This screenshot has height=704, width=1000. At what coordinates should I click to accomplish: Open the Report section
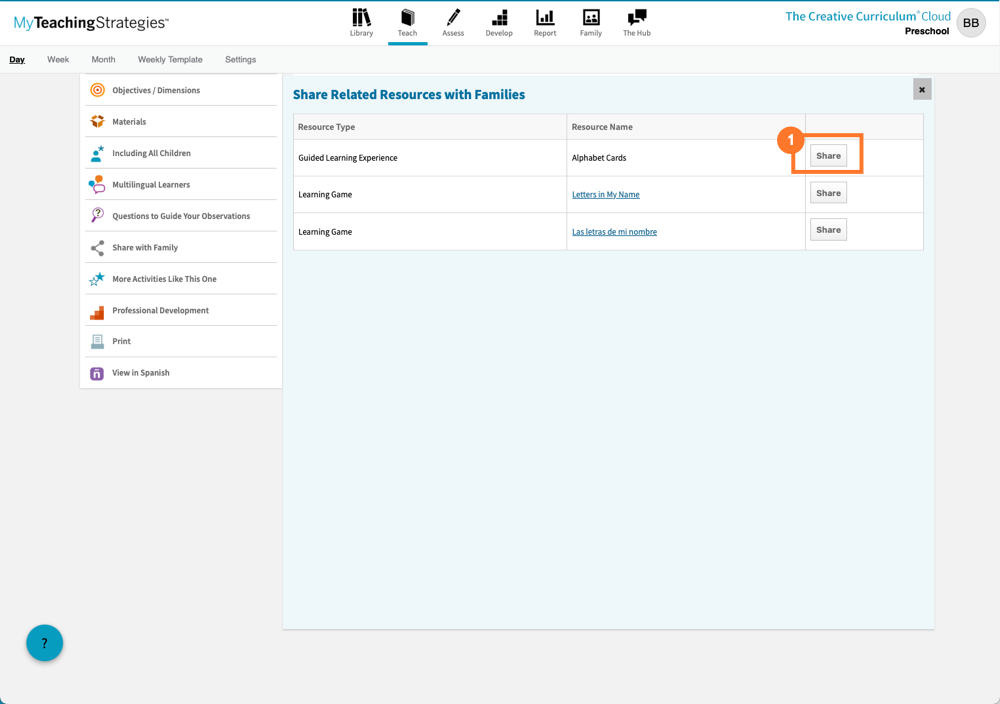(544, 22)
